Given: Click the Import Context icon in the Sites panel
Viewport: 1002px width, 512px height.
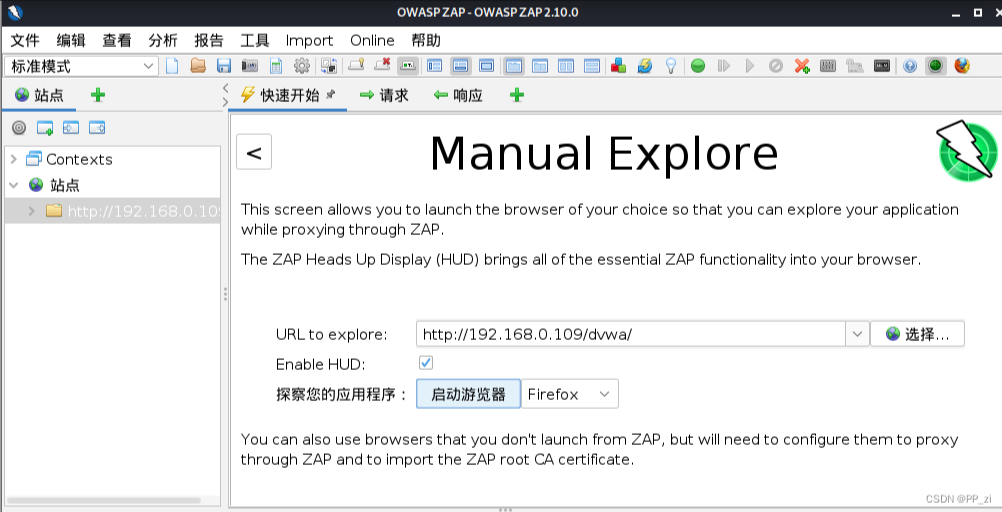Looking at the screenshot, I should coord(71,128).
